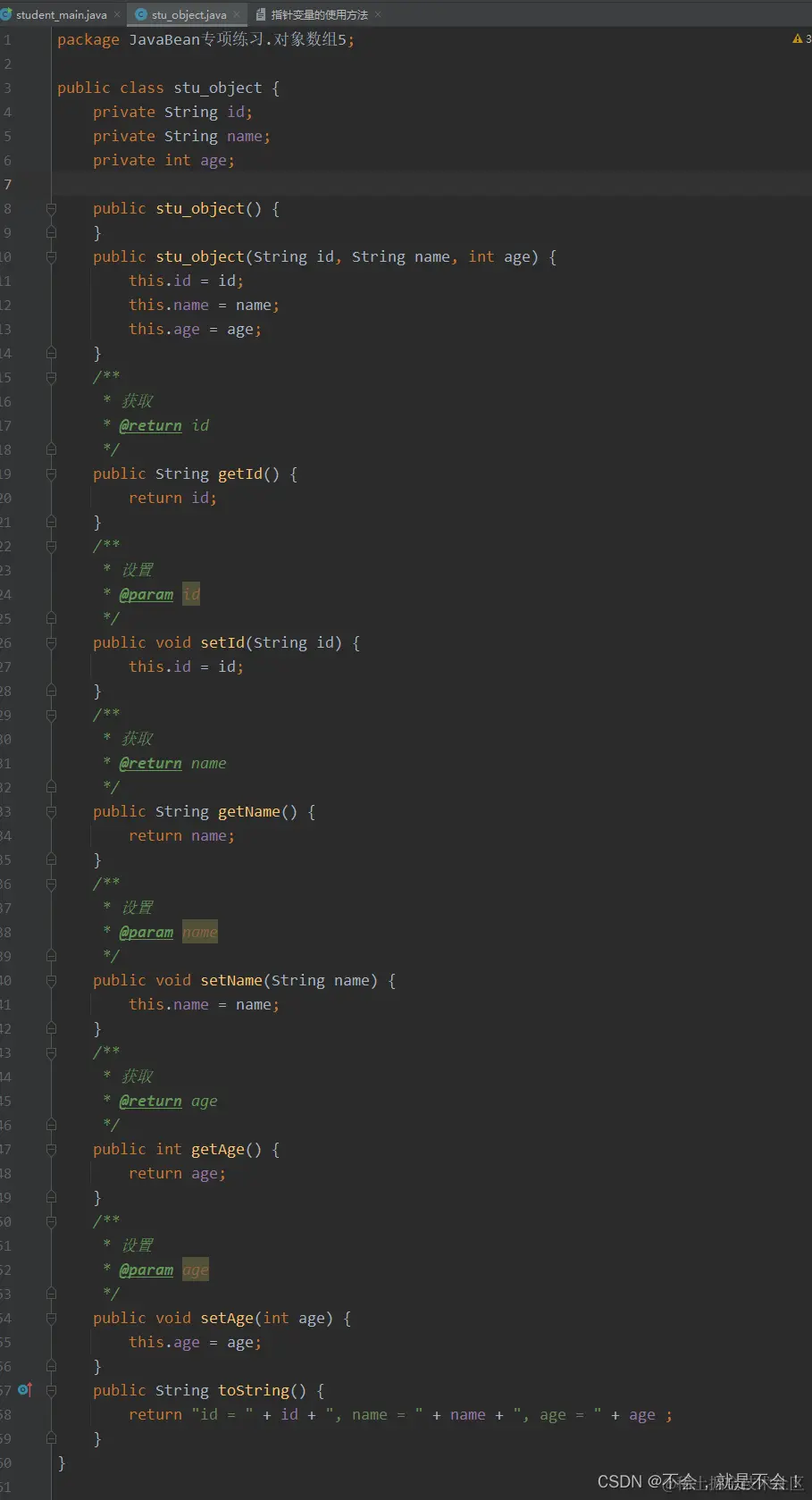Fold the Javadoc comment above getName()
The width and height of the screenshot is (812, 1500).
51,715
